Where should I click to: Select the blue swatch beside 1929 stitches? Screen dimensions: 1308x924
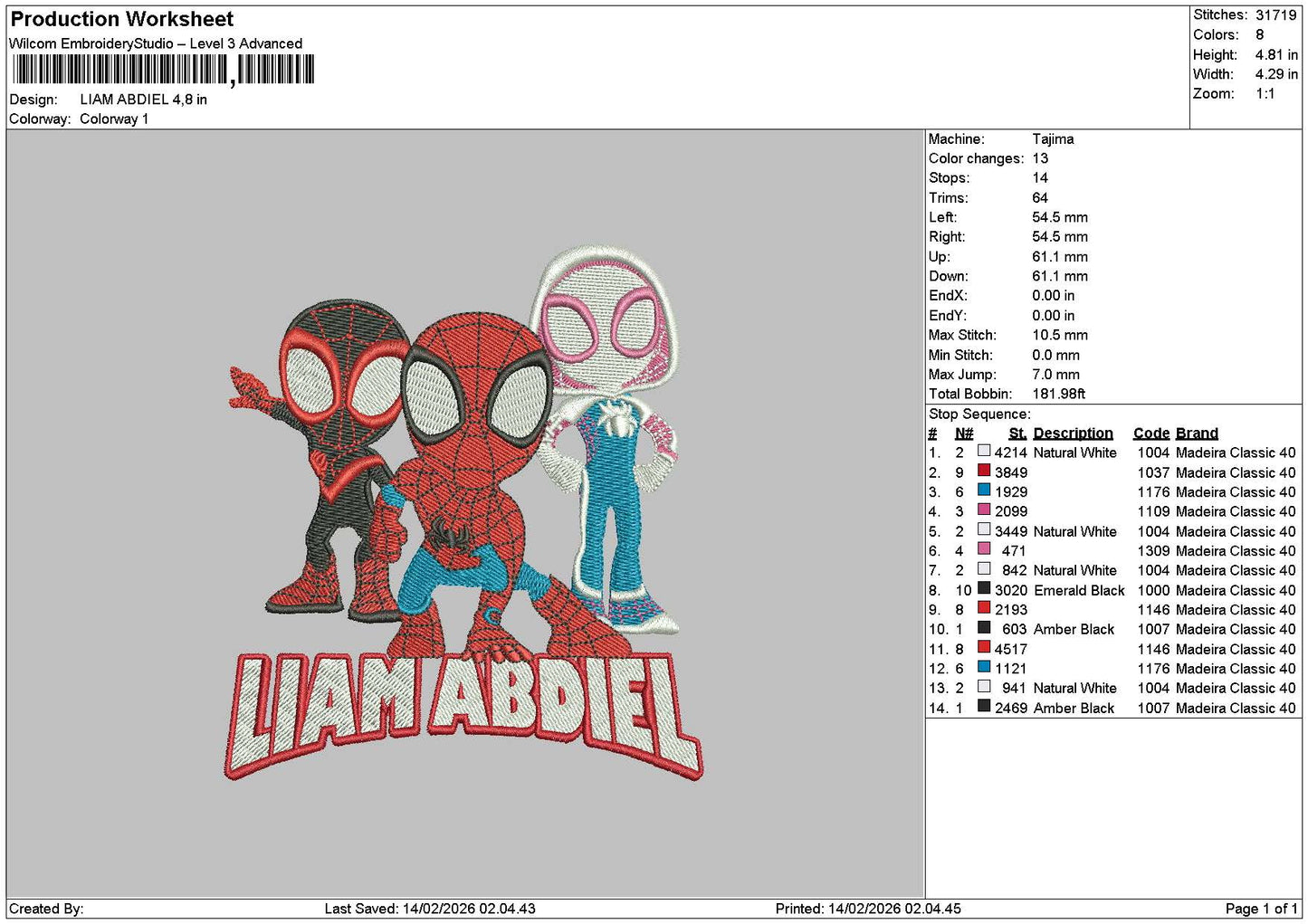pyautogui.click(x=984, y=491)
